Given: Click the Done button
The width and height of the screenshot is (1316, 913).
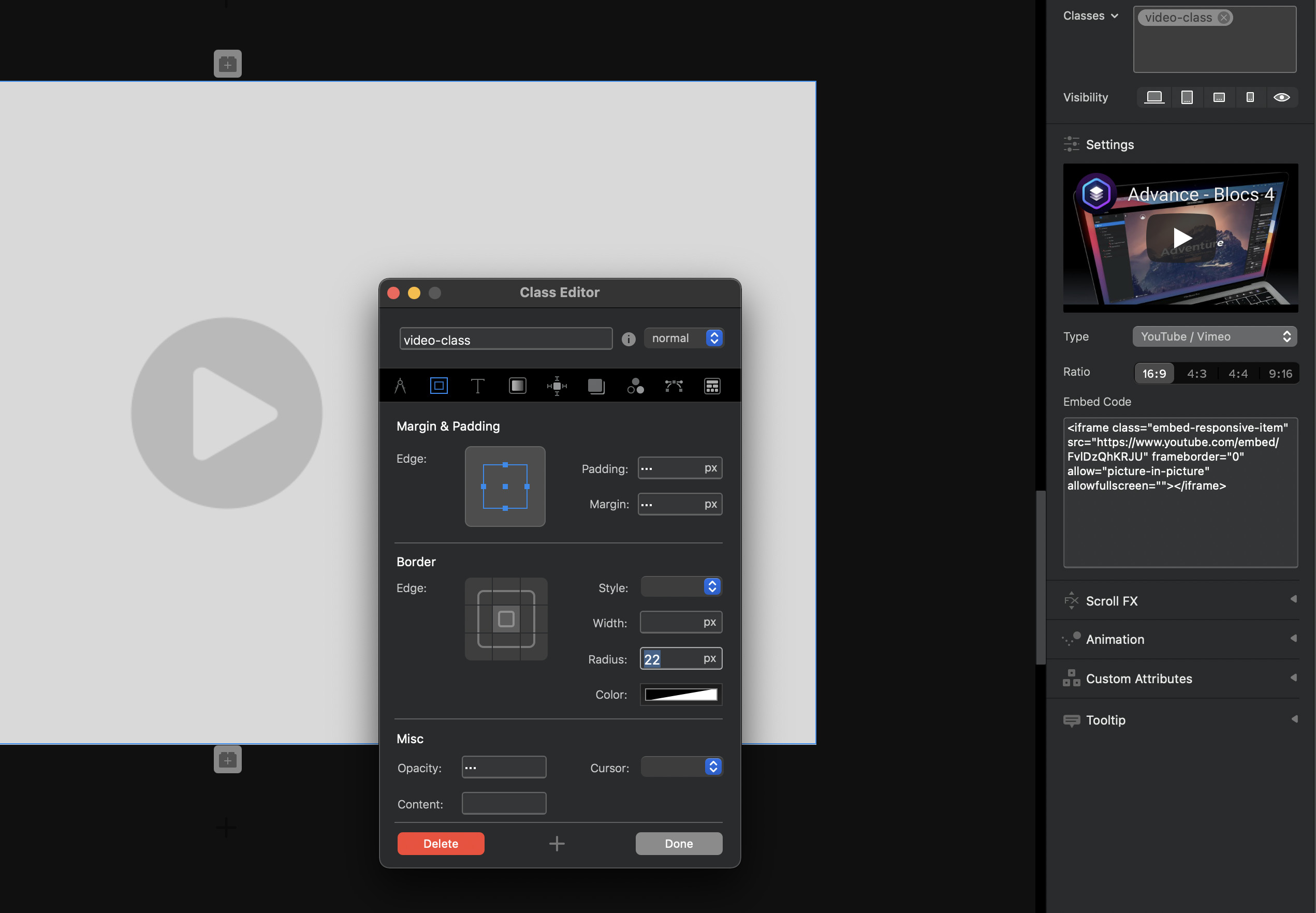Looking at the screenshot, I should pyautogui.click(x=679, y=843).
